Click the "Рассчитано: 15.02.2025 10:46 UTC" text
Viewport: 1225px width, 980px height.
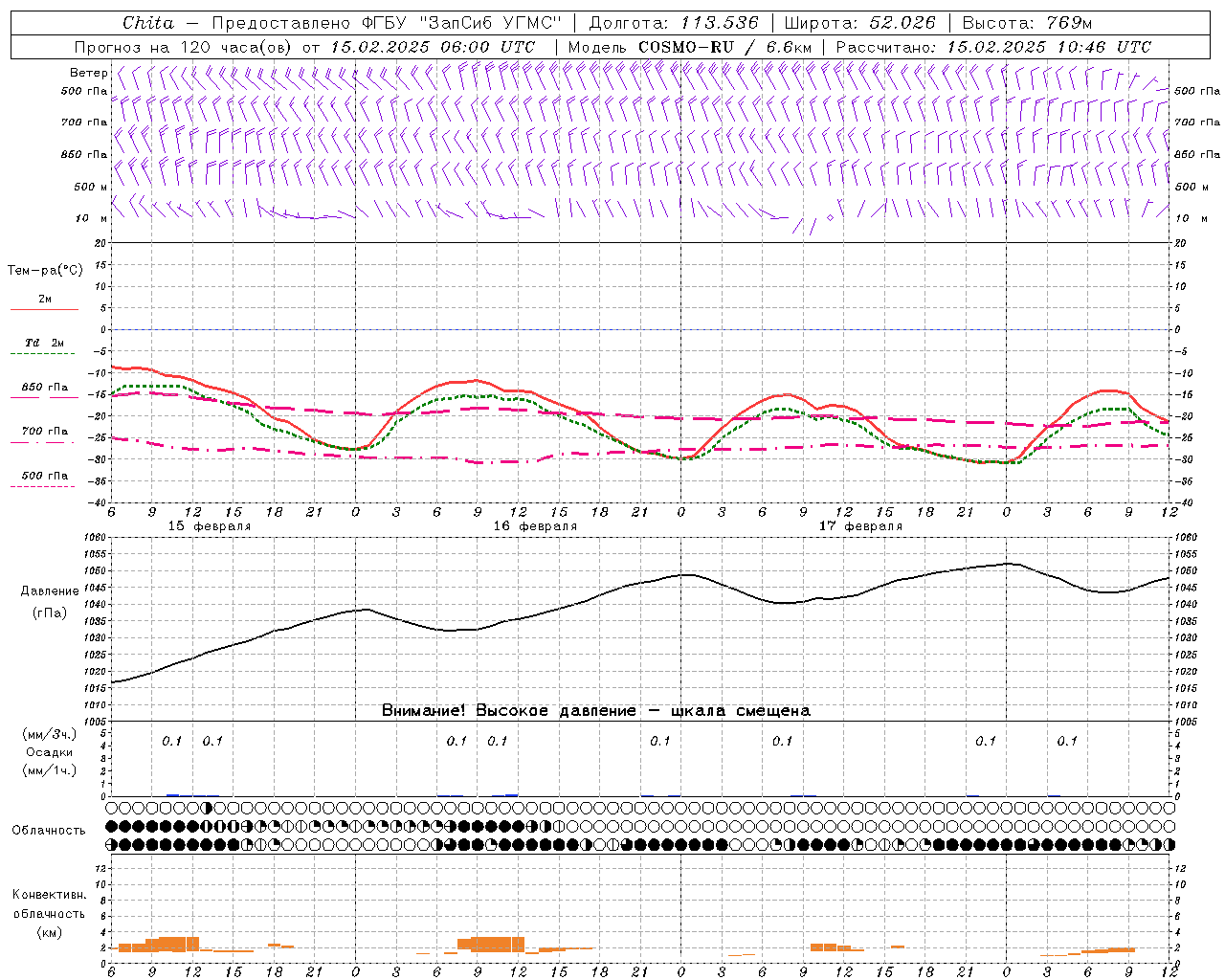click(993, 47)
